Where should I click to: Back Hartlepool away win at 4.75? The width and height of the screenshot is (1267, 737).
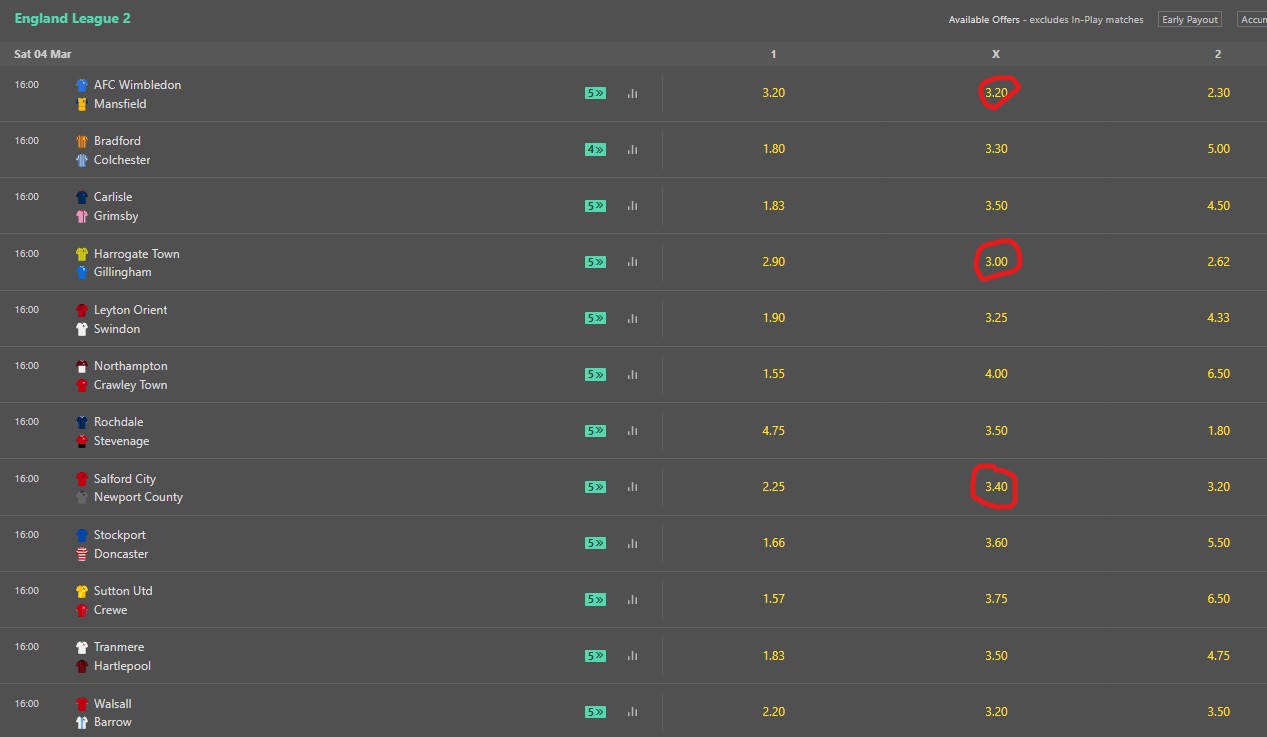click(x=1218, y=656)
